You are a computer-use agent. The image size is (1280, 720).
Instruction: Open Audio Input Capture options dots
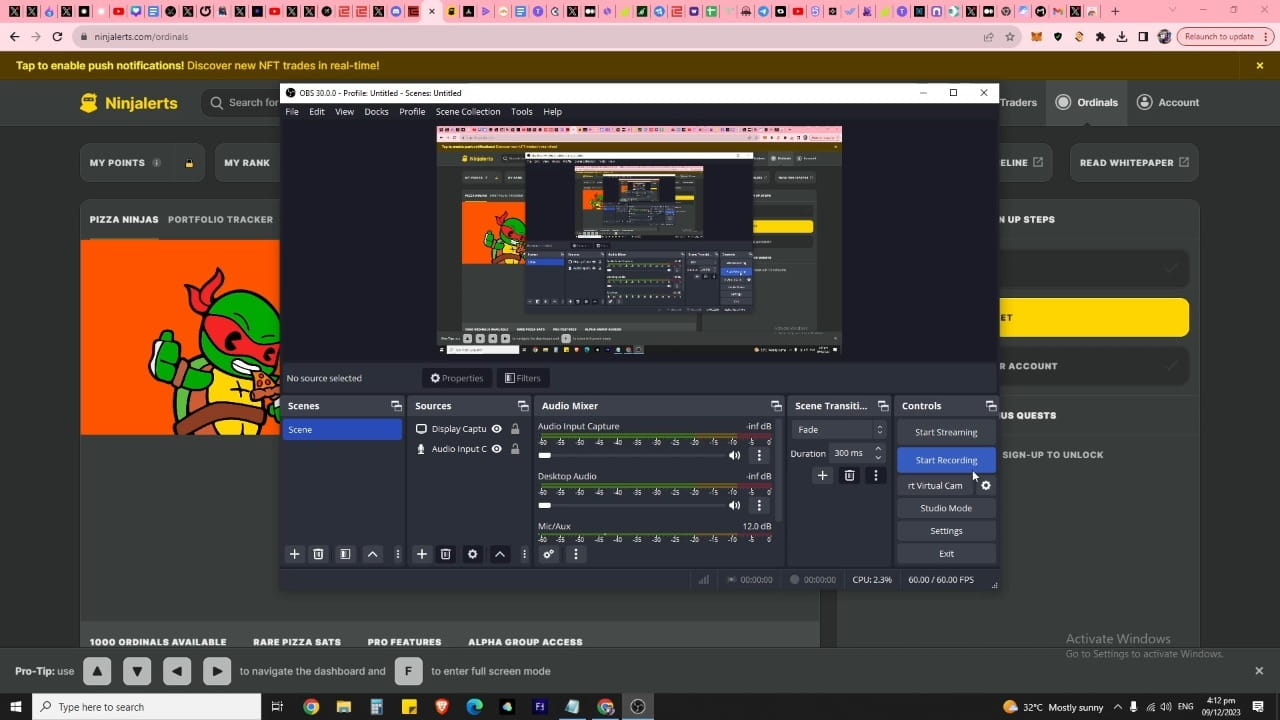[759, 455]
